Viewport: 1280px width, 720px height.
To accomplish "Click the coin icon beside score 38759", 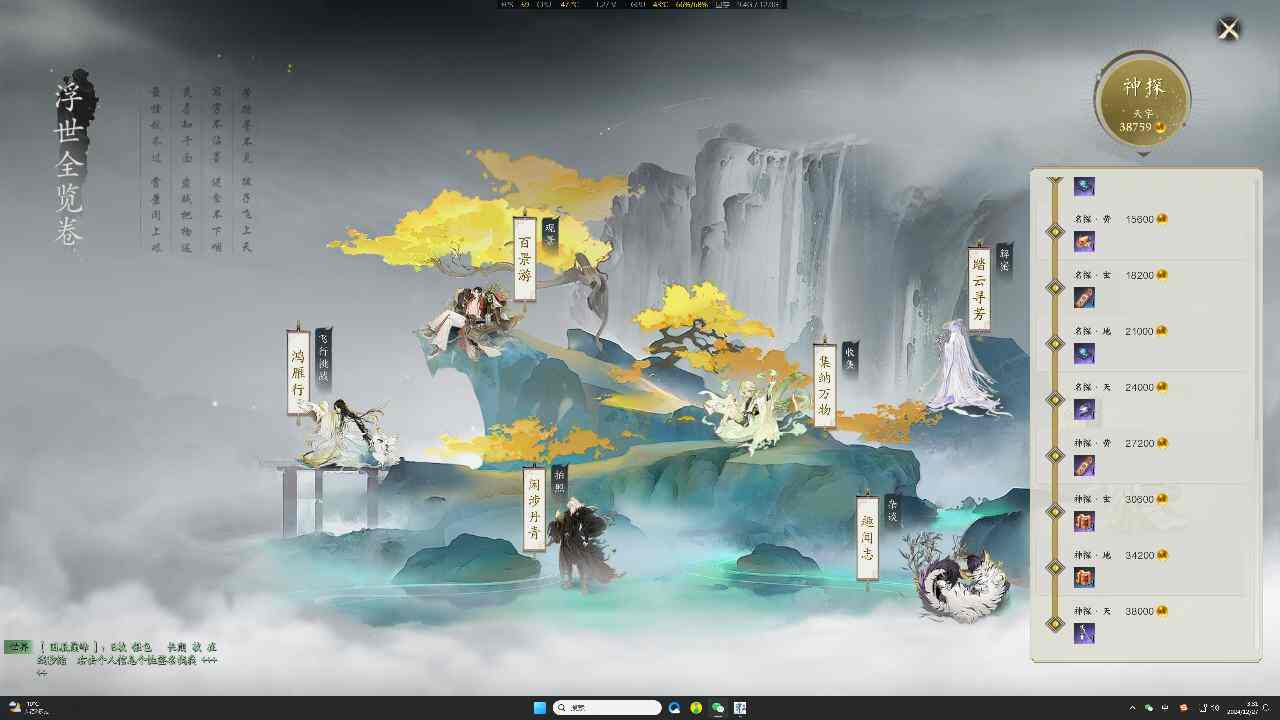I will point(1160,127).
